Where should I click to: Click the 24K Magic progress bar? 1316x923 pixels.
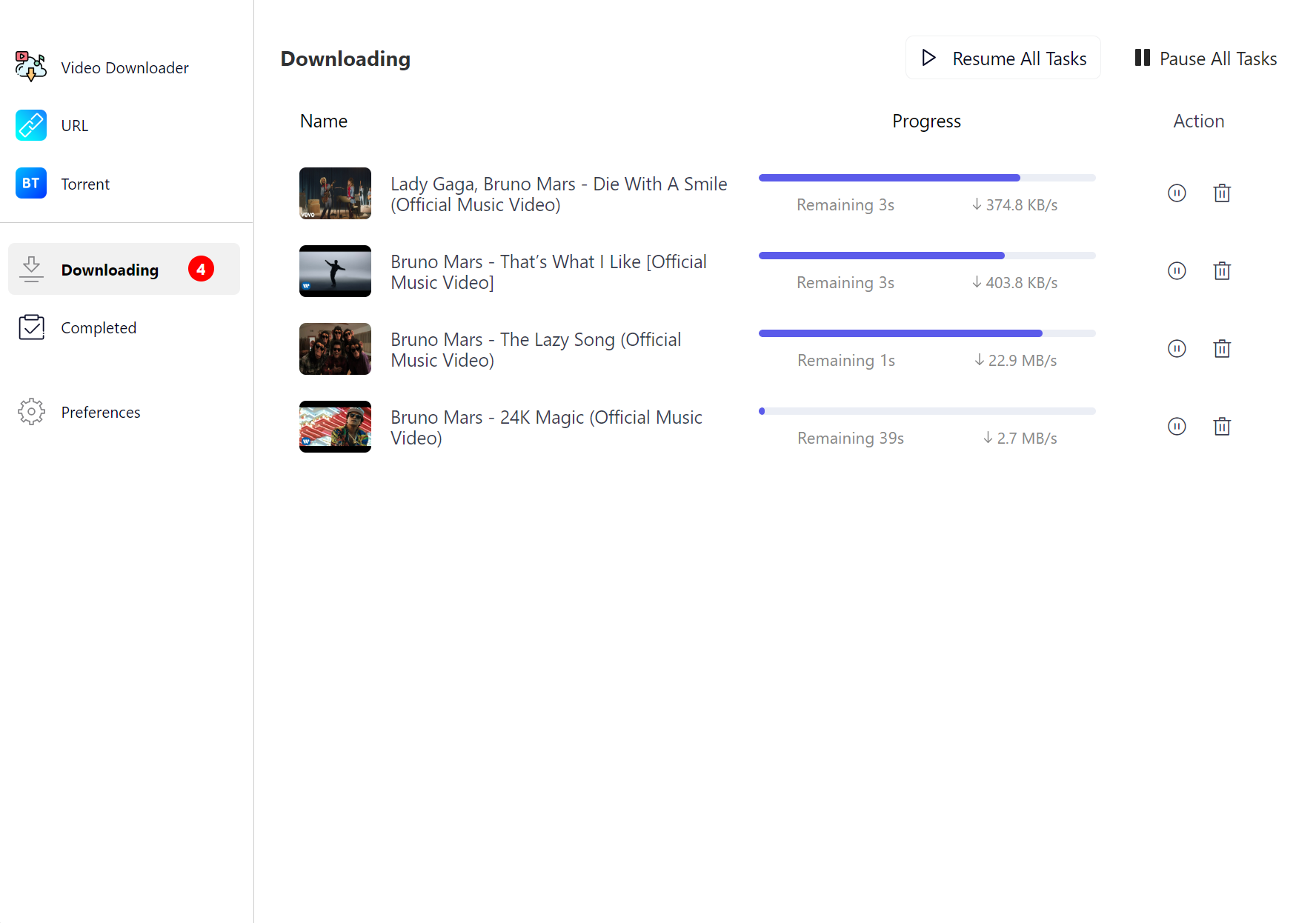pyautogui.click(x=927, y=411)
